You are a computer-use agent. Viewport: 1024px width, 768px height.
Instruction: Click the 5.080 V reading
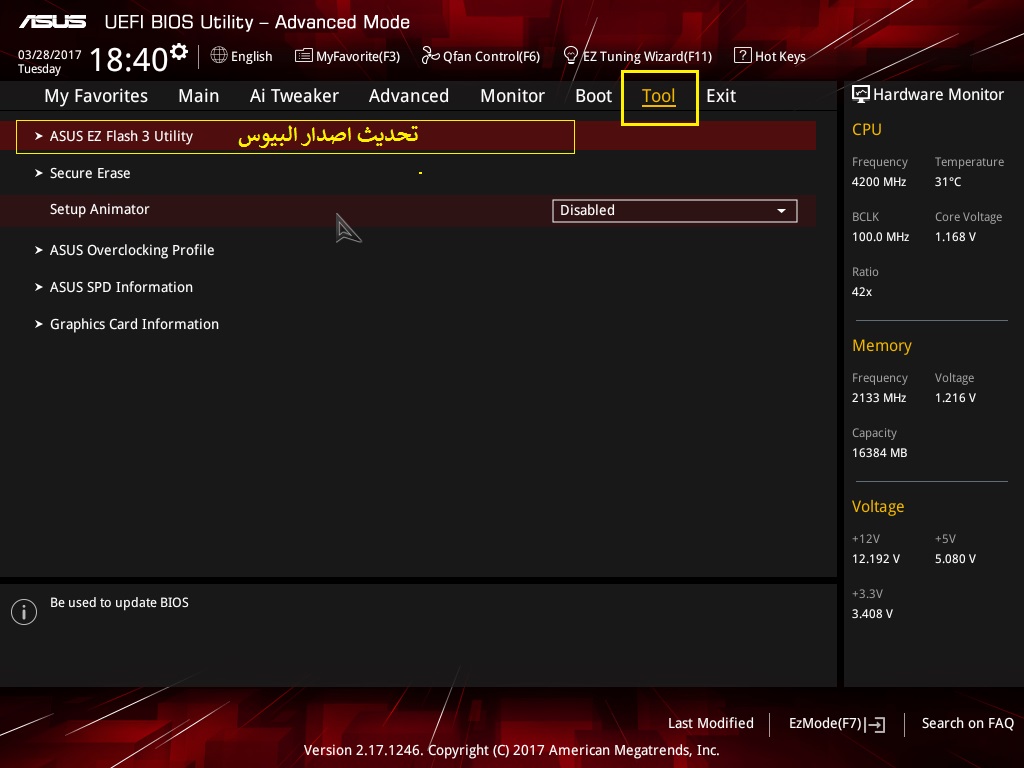(955, 558)
